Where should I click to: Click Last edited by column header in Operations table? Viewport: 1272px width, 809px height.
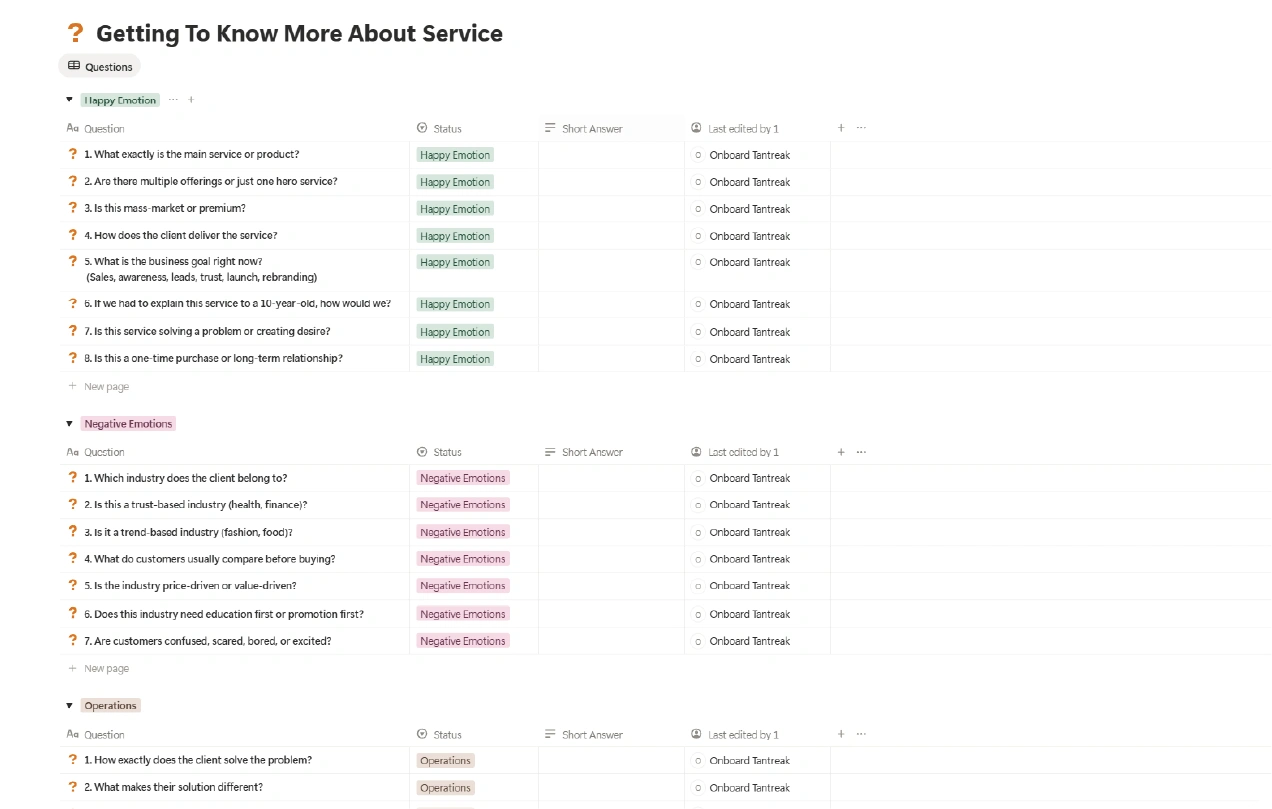pyautogui.click(x=742, y=735)
